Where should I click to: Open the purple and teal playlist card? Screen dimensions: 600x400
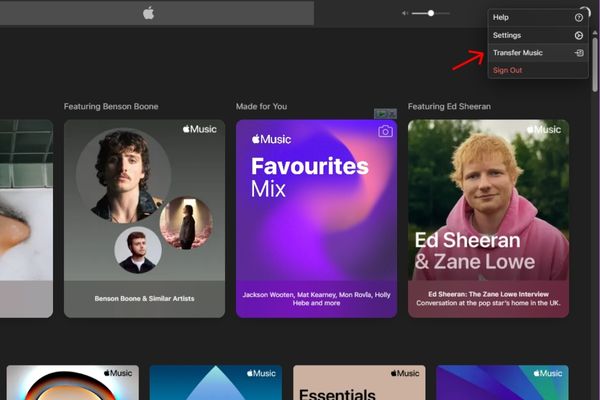(502, 382)
